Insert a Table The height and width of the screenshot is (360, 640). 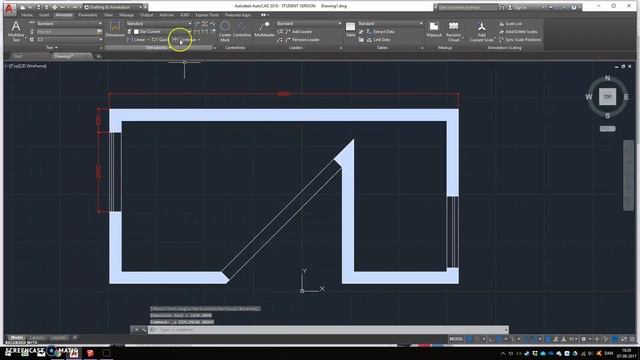click(x=350, y=29)
